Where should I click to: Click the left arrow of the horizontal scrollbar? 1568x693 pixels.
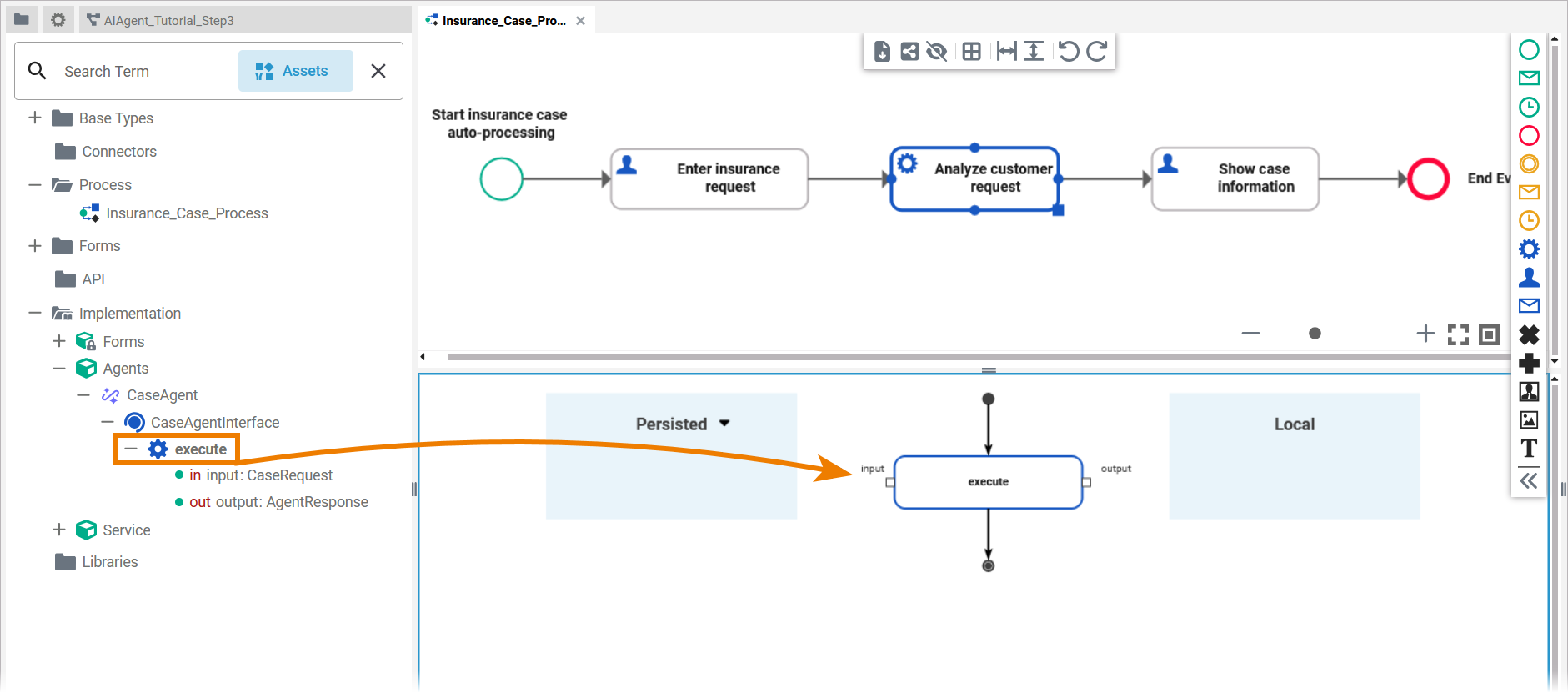423,357
